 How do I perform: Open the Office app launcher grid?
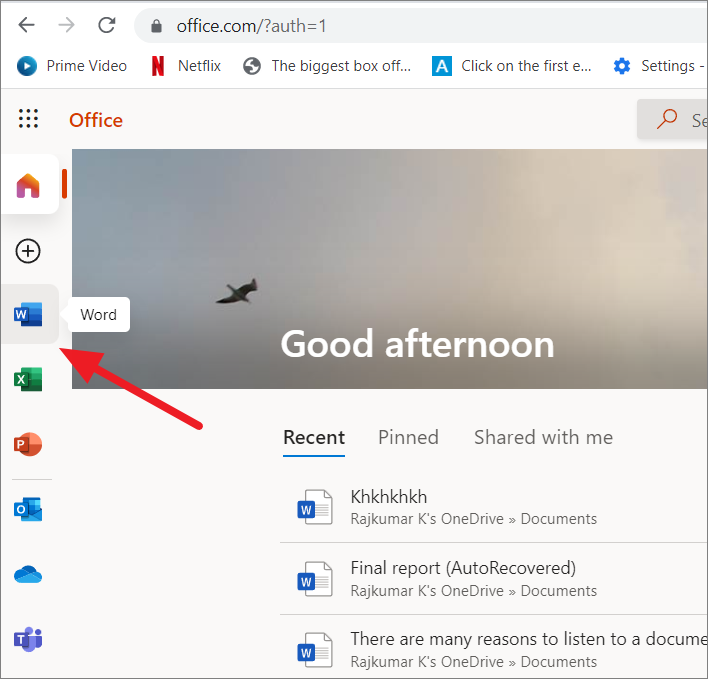28,119
